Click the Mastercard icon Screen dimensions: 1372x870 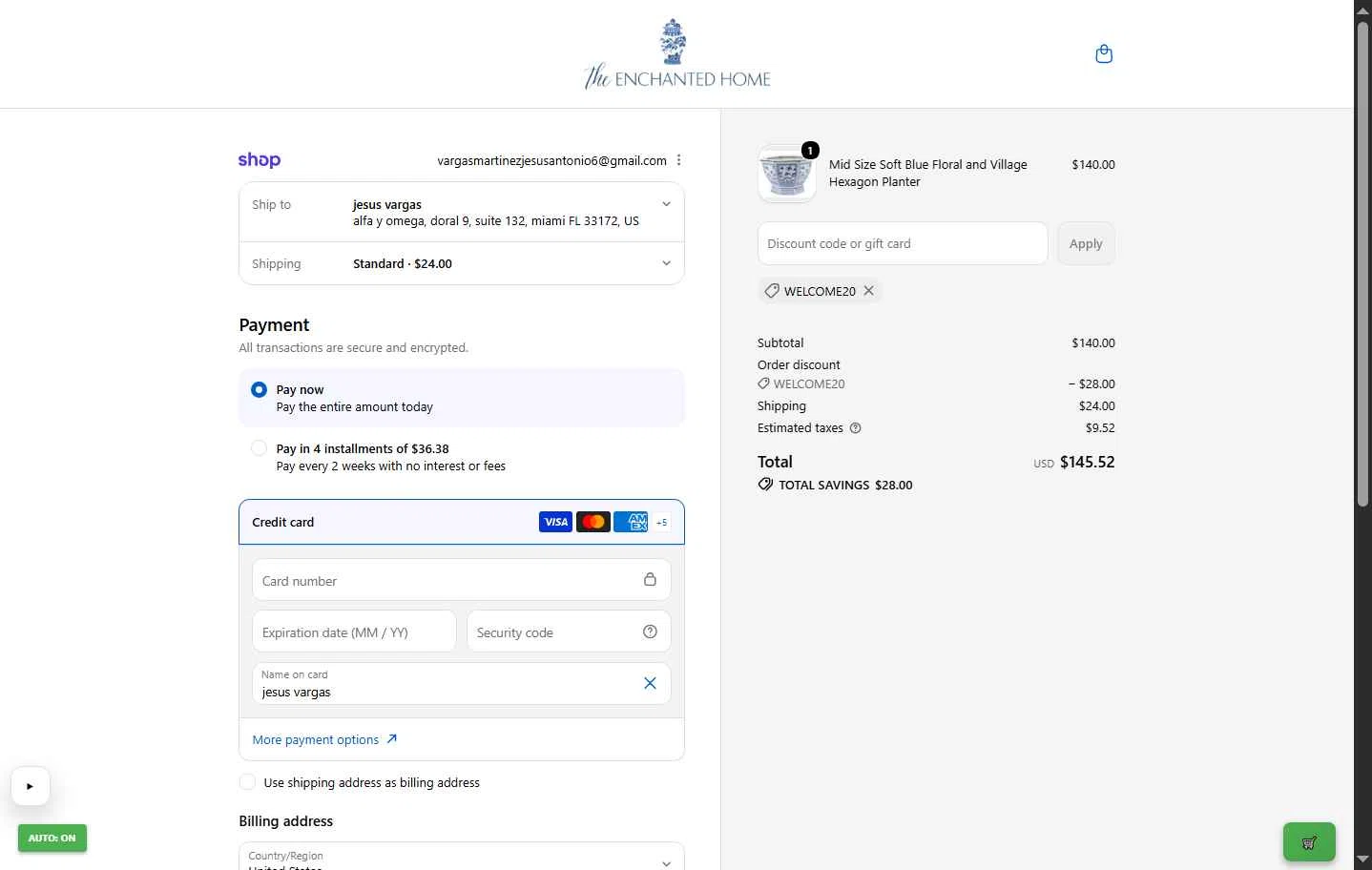point(593,522)
